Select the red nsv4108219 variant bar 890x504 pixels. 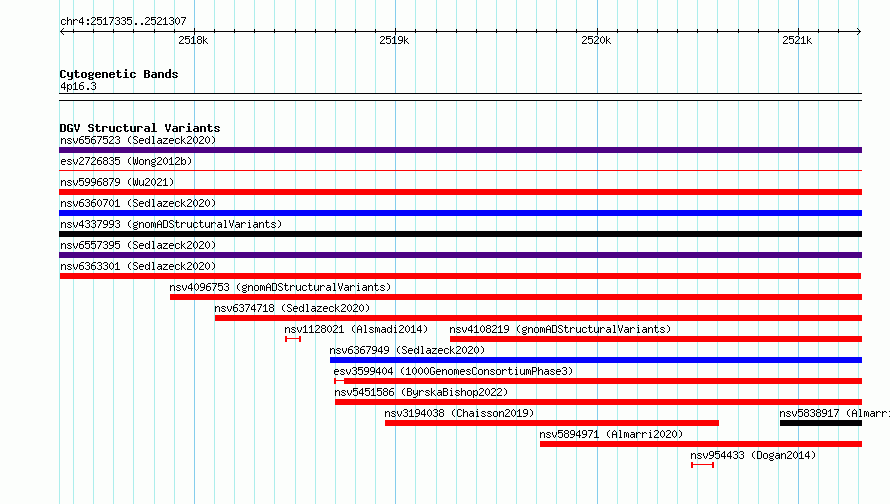656,339
